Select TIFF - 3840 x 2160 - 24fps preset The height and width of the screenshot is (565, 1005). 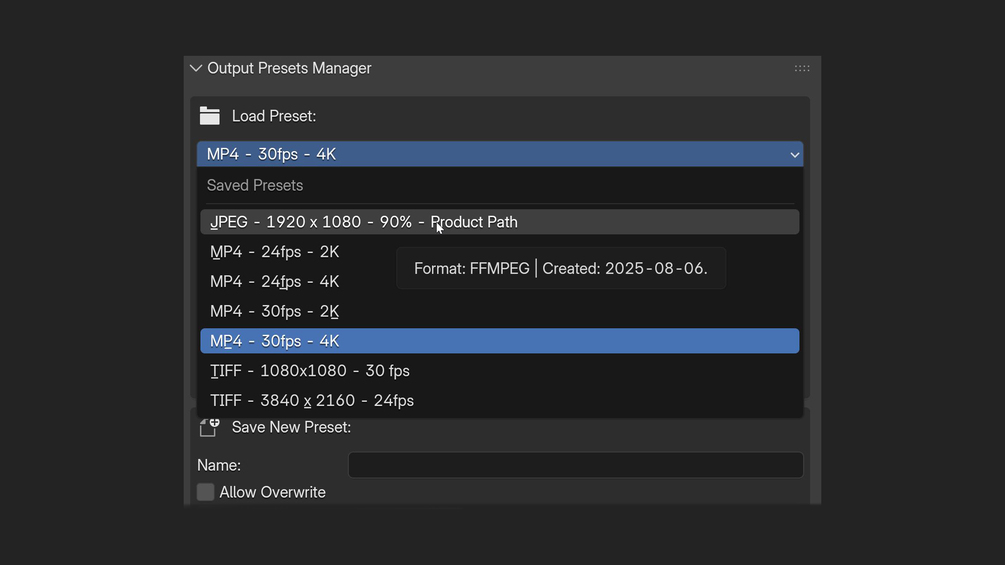point(312,401)
